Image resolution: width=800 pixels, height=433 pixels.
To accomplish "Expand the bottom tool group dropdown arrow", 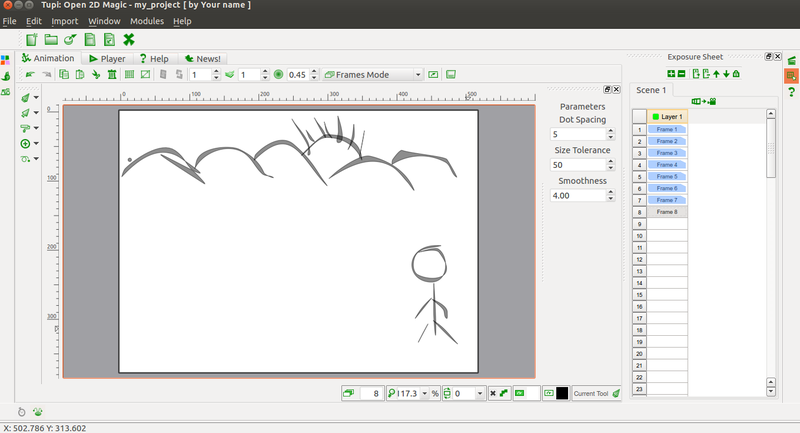I will pos(36,159).
